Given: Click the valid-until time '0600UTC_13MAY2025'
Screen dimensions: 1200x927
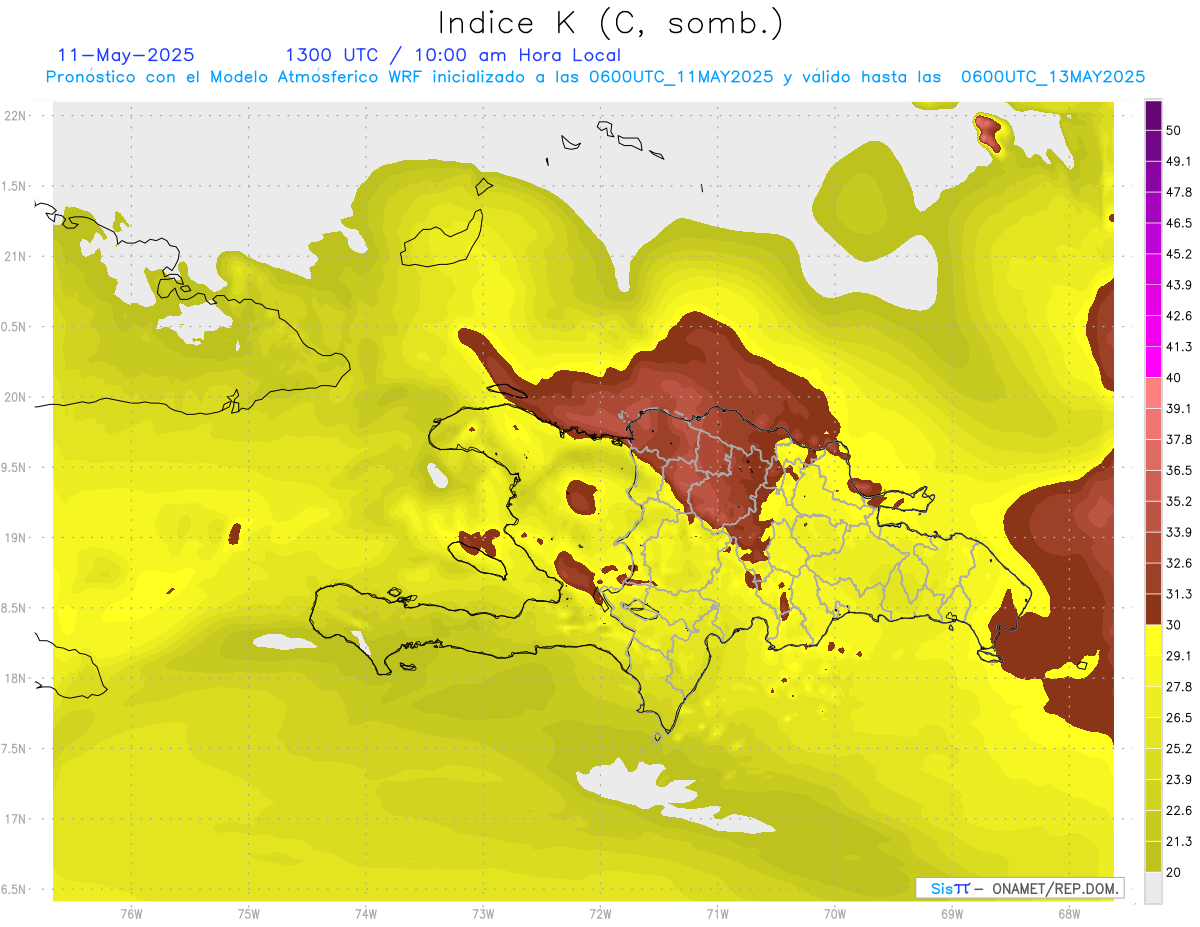Looking at the screenshot, I should point(1053,77).
